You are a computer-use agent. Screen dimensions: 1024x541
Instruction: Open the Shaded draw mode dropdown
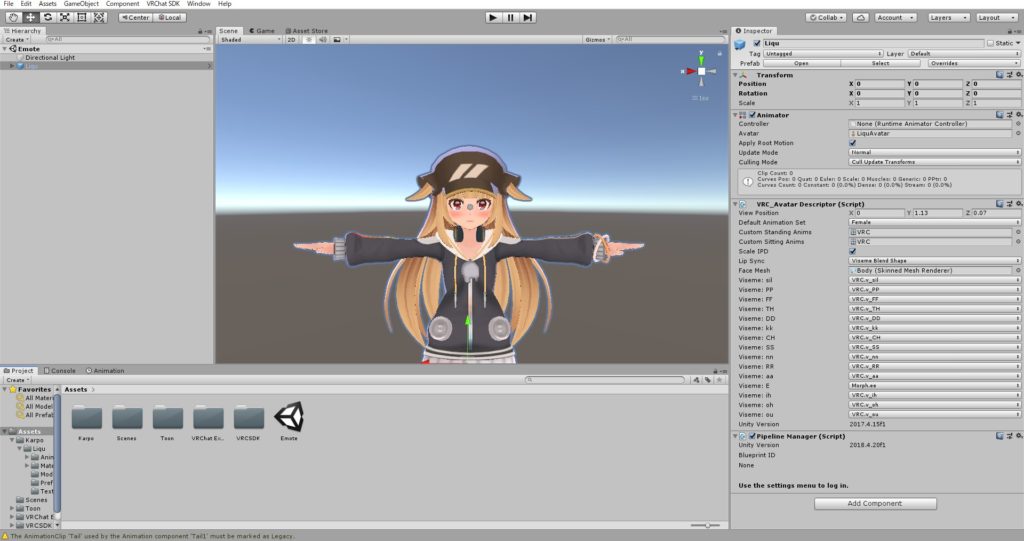pos(250,40)
